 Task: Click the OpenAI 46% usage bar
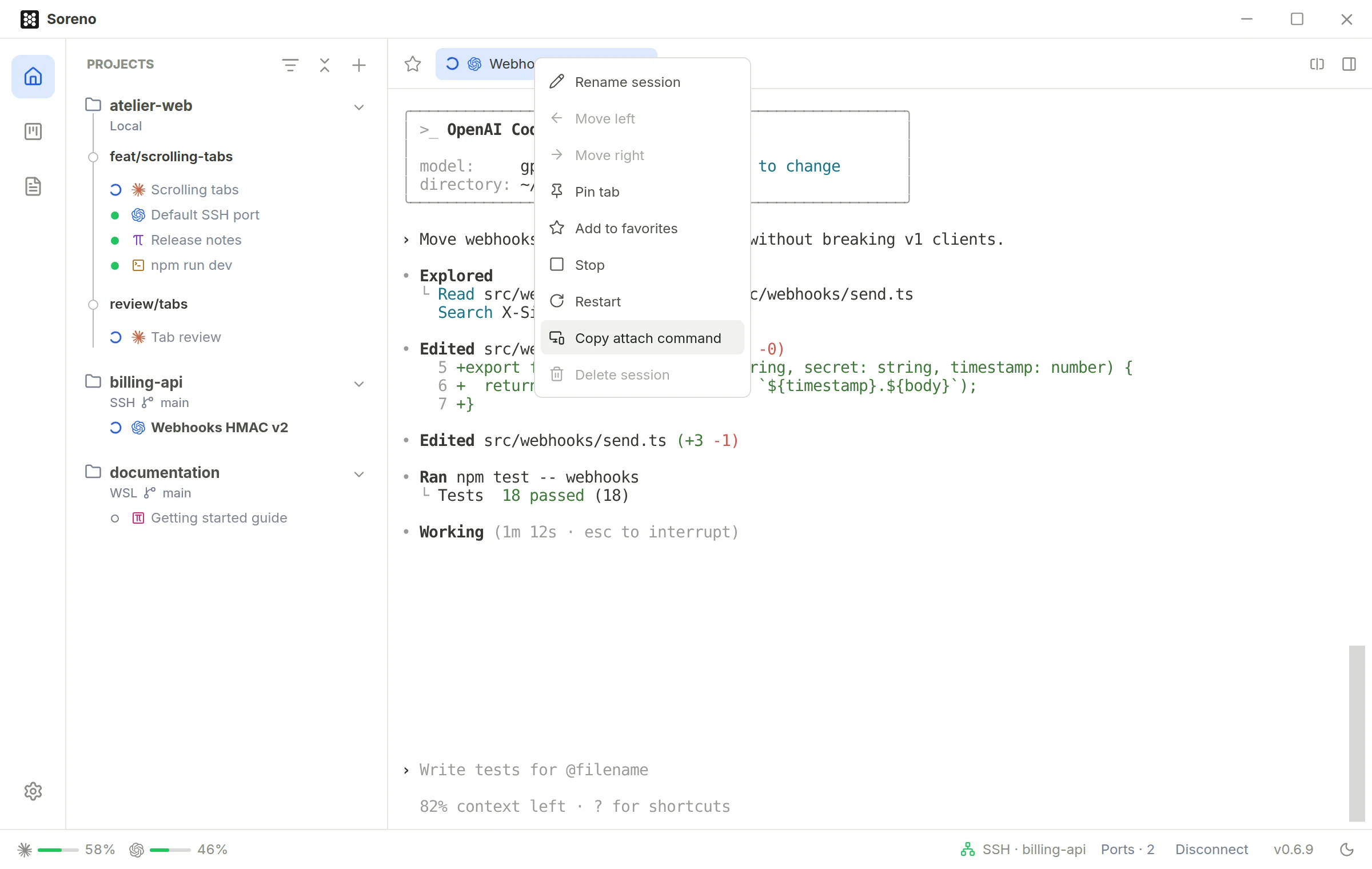click(x=170, y=850)
